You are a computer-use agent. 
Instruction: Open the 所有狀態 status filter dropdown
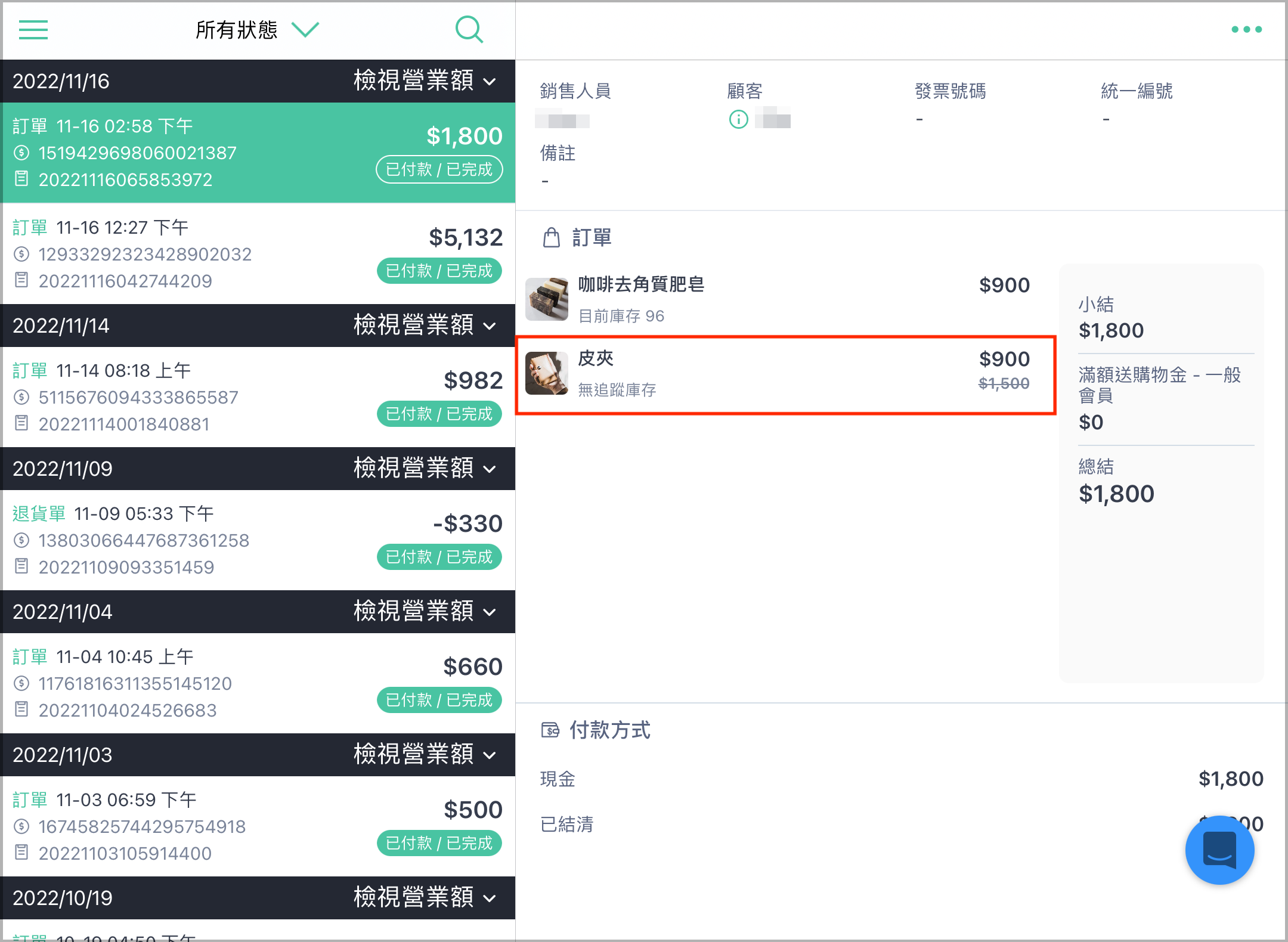pos(258,29)
